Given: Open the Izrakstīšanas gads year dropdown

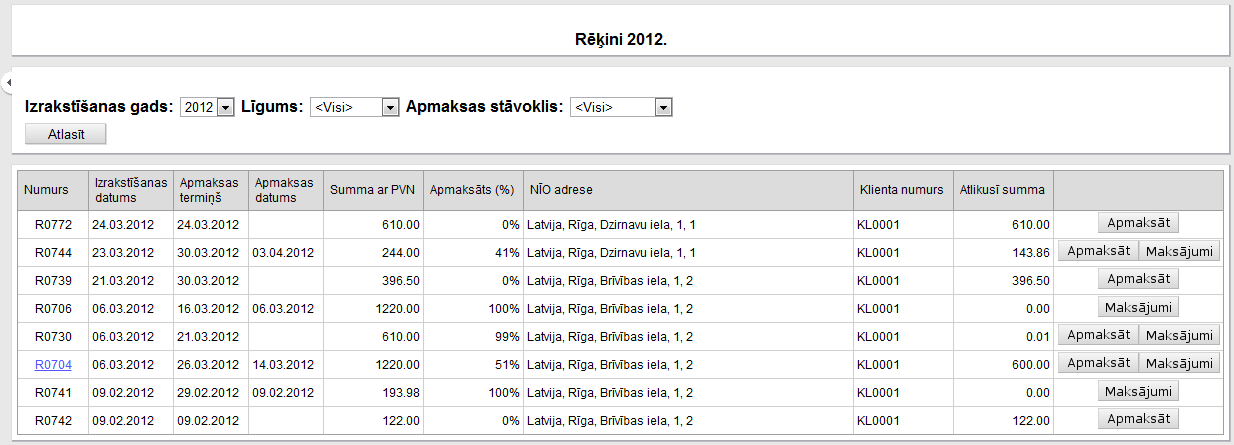Looking at the screenshot, I should click(224, 107).
